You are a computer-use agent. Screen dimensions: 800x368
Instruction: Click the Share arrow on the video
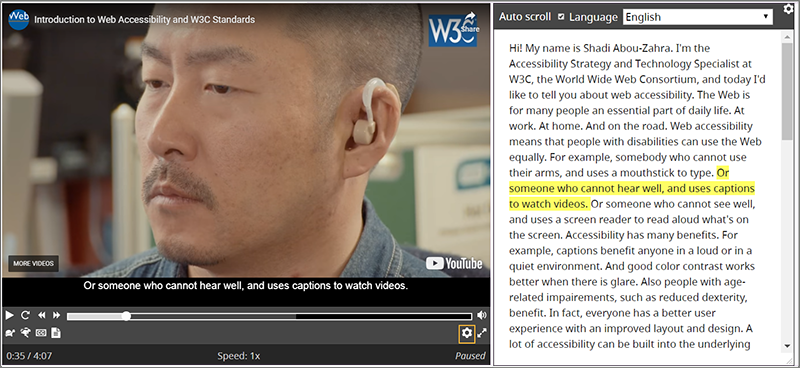[x=470, y=22]
